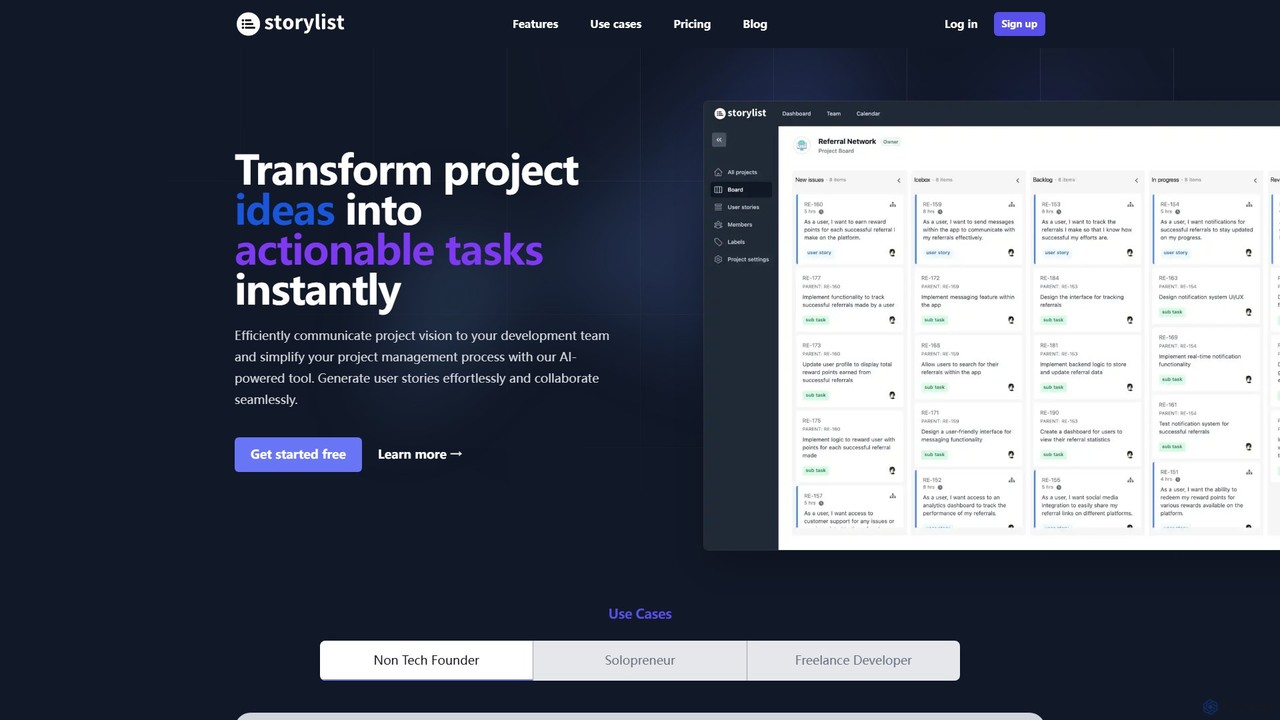Click the sub task tag on card RE-177

[x=816, y=320]
